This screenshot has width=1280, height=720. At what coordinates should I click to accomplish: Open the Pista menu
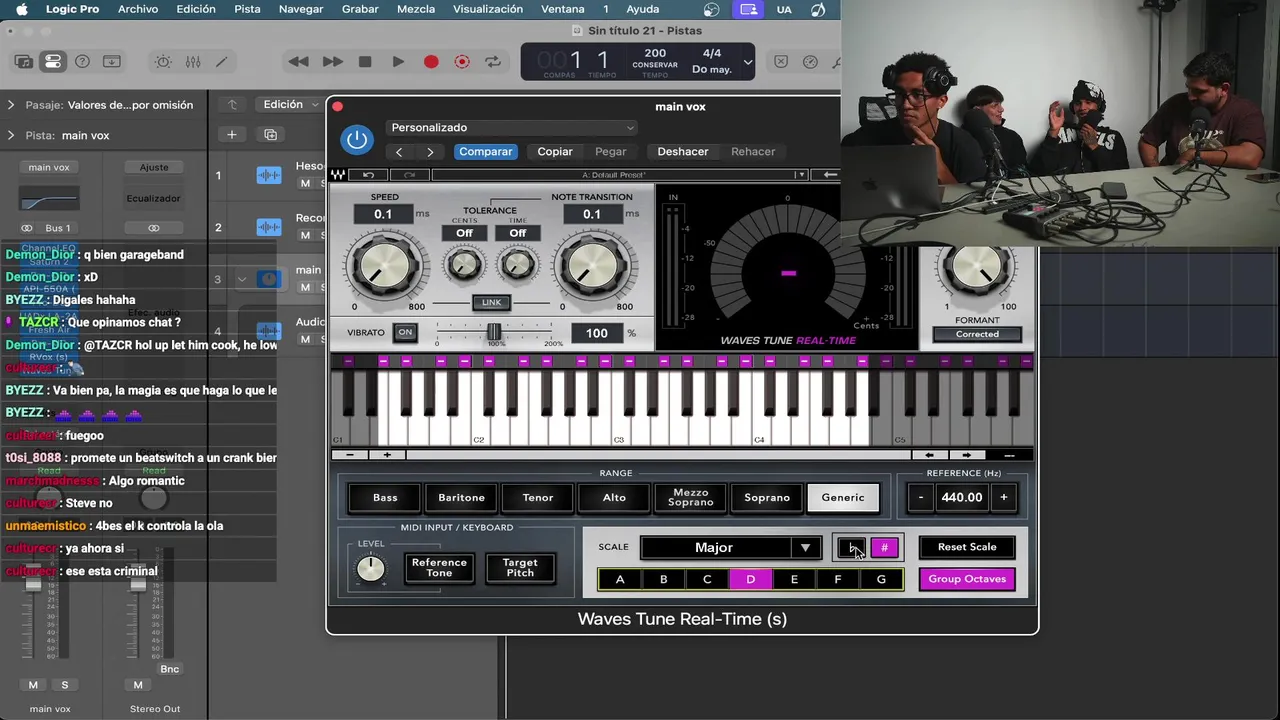[247, 9]
